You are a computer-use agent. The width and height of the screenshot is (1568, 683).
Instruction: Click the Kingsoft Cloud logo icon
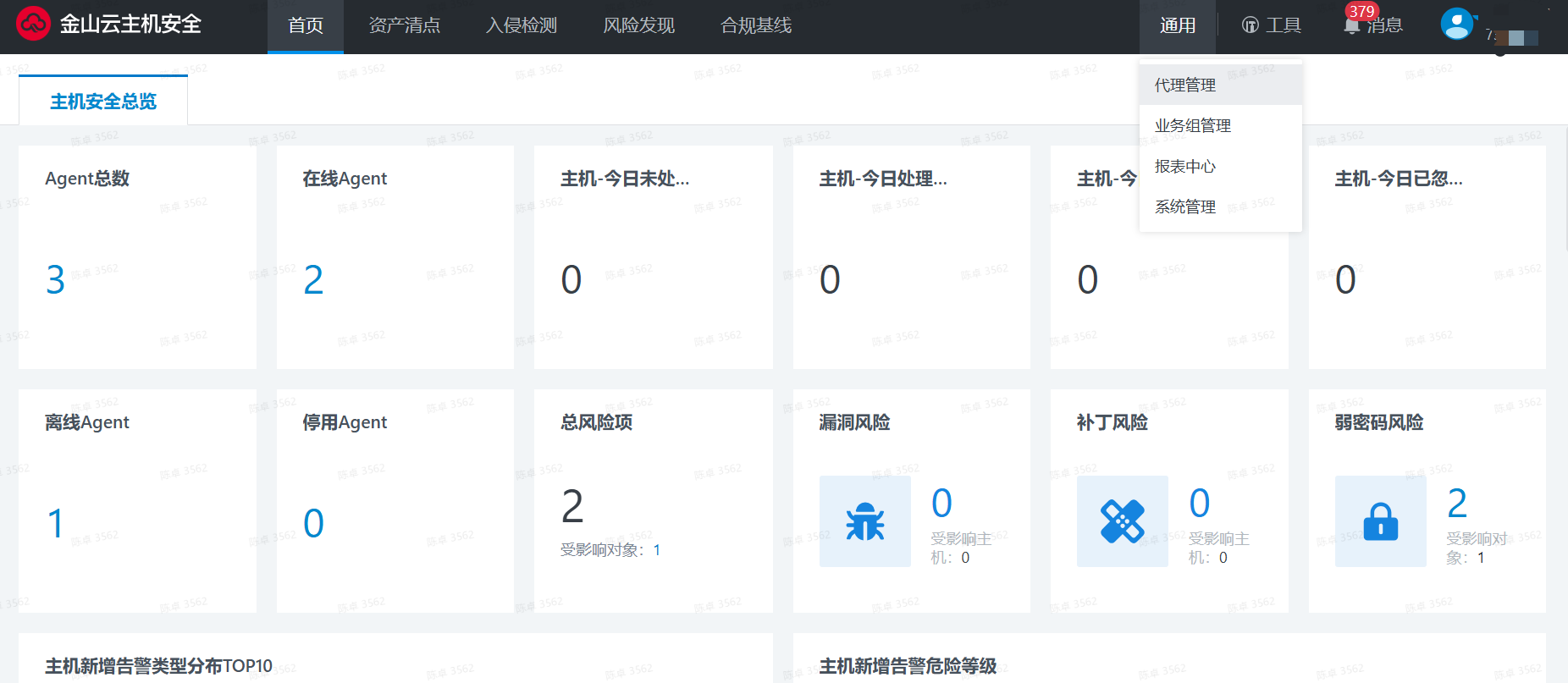tap(34, 24)
